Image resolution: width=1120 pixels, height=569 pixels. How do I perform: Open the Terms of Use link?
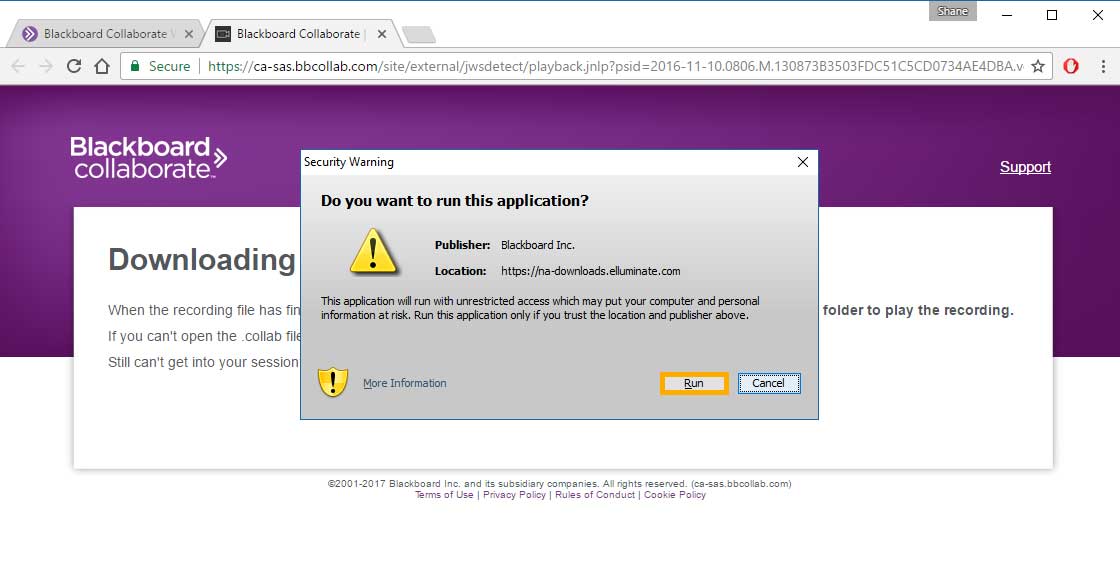[444, 495]
